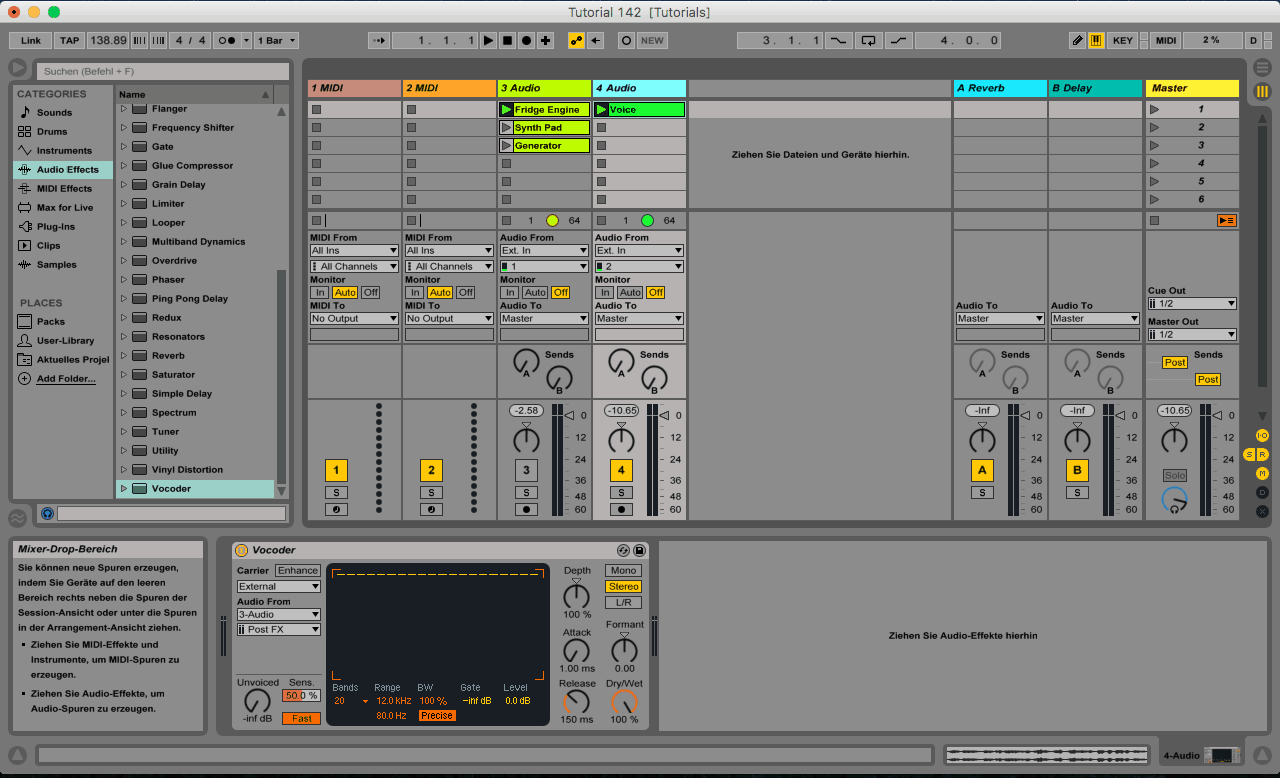The height and width of the screenshot is (778, 1280).
Task: Solo track 1 MIDI with S button
Action: pyautogui.click(x=336, y=492)
